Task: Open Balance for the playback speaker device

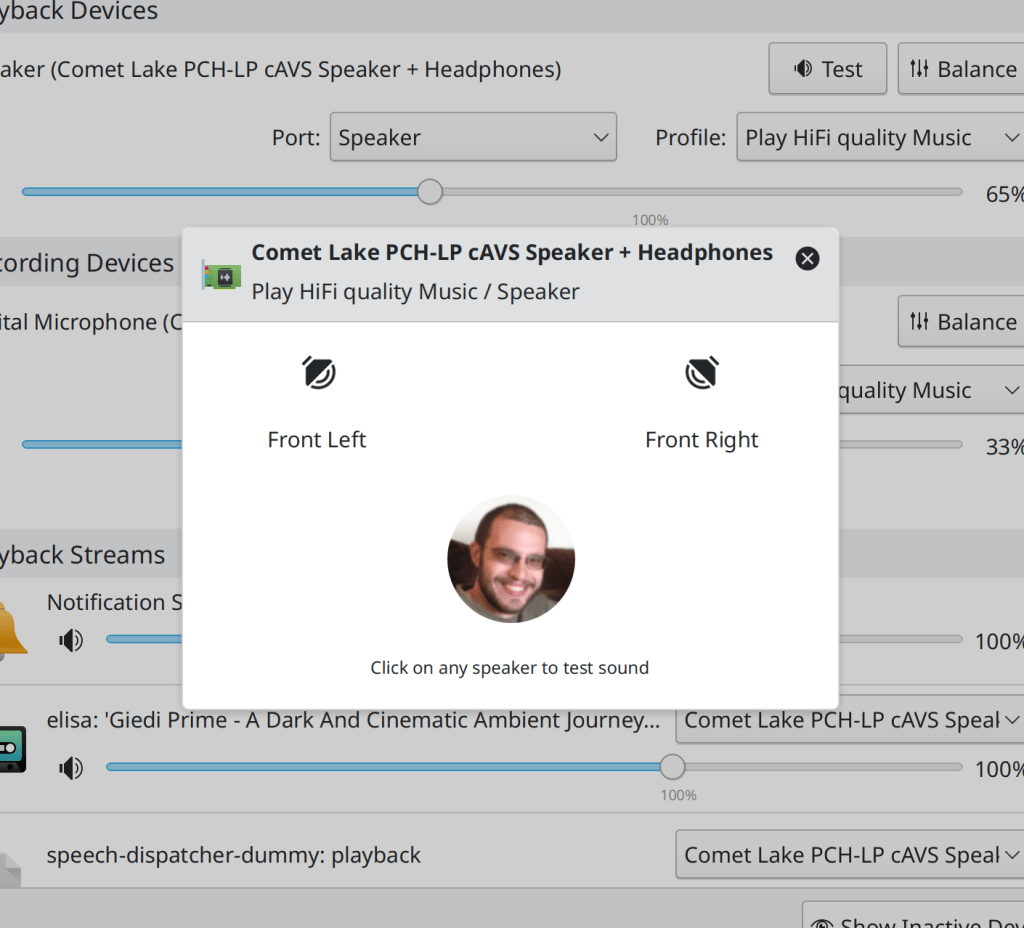Action: click(962, 69)
